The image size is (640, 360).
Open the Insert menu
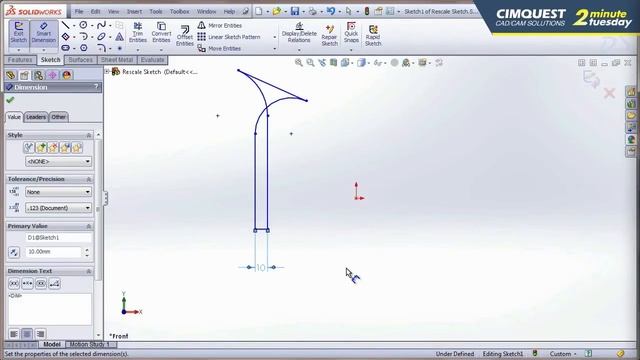coord(134,11)
